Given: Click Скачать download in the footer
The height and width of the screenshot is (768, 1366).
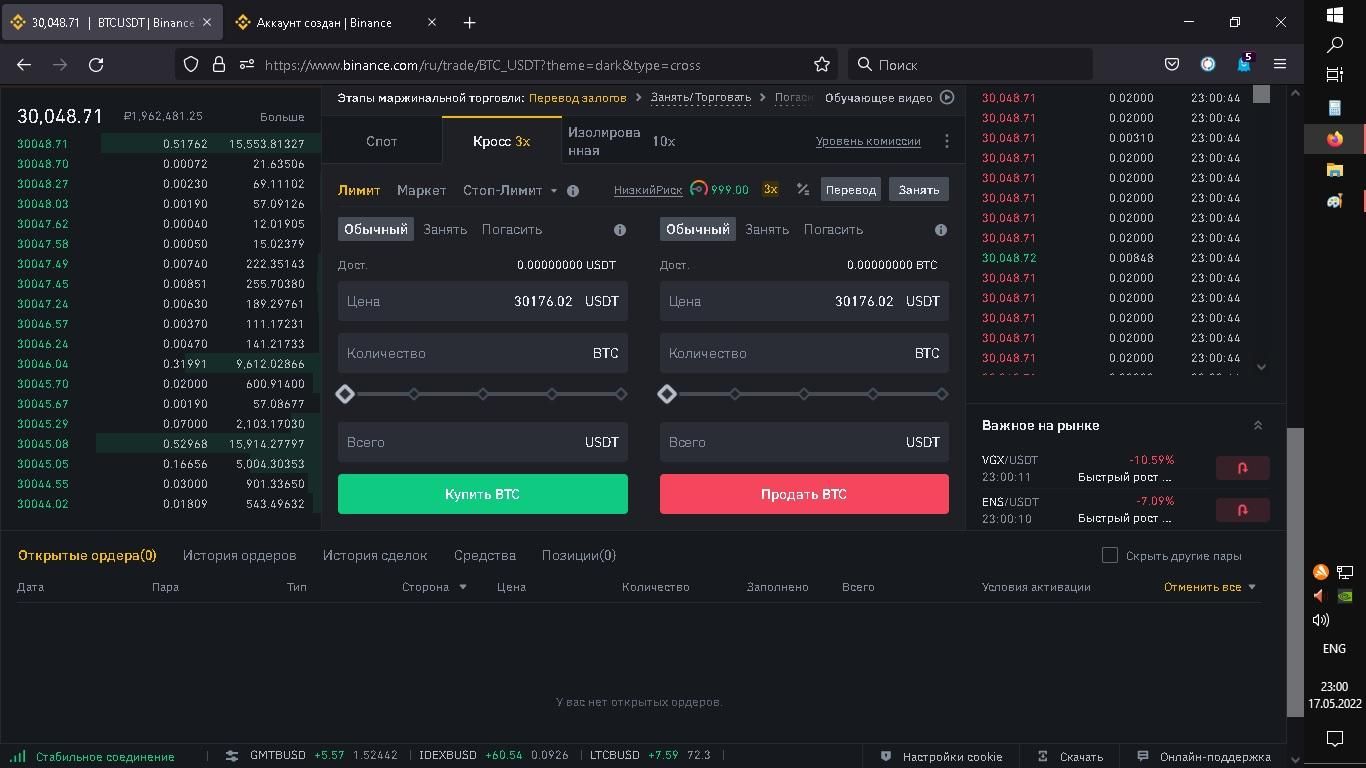Looking at the screenshot, I should point(1070,757).
